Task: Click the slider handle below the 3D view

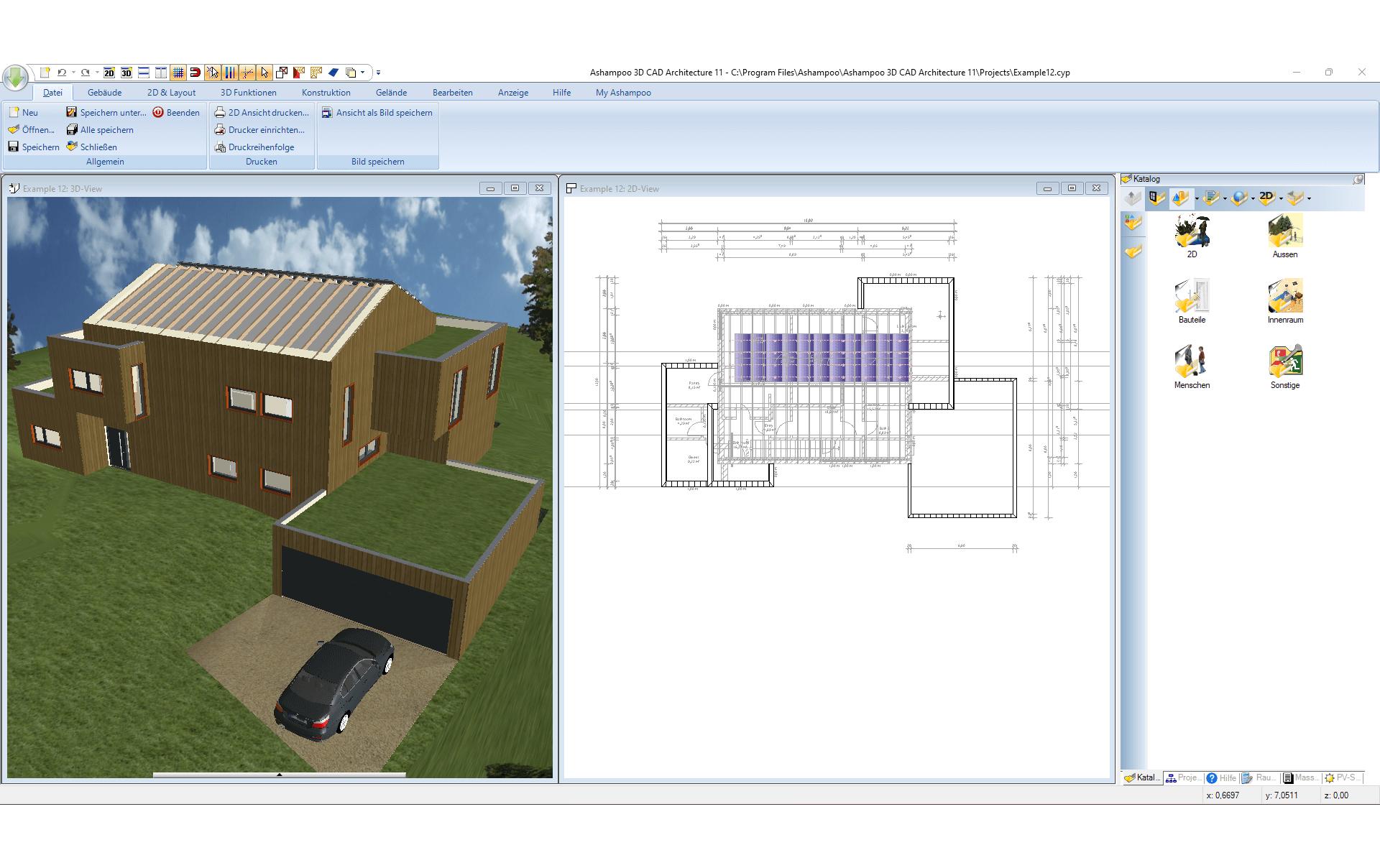Action: tap(279, 775)
